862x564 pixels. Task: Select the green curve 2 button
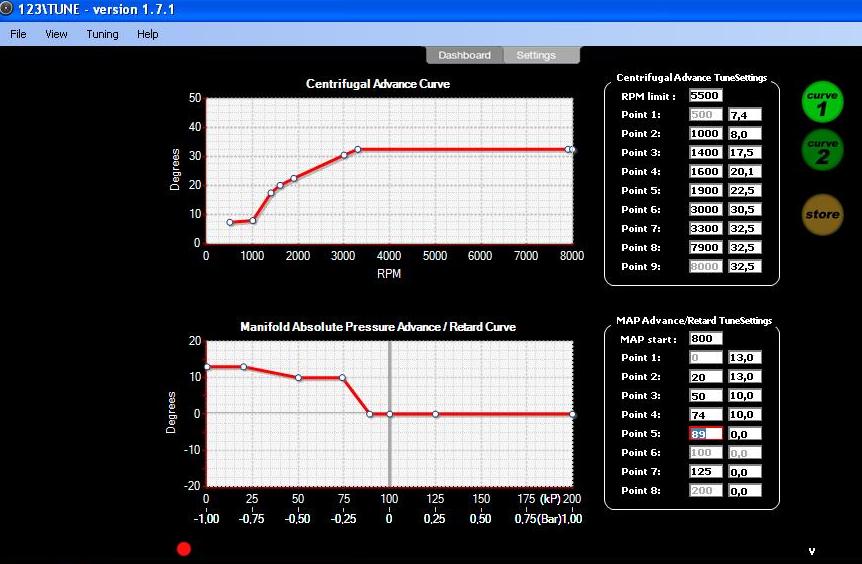tap(822, 152)
